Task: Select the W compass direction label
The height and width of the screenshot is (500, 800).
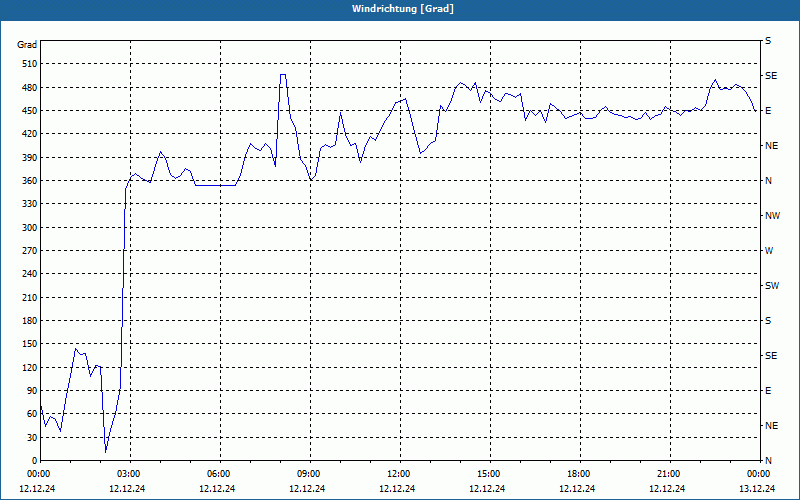Action: click(769, 251)
